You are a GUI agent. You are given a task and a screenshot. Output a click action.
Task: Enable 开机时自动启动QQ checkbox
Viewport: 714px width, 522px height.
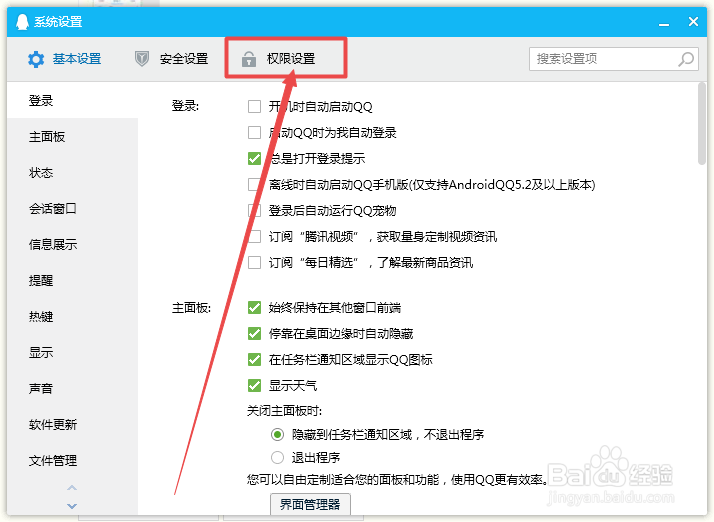(255, 107)
